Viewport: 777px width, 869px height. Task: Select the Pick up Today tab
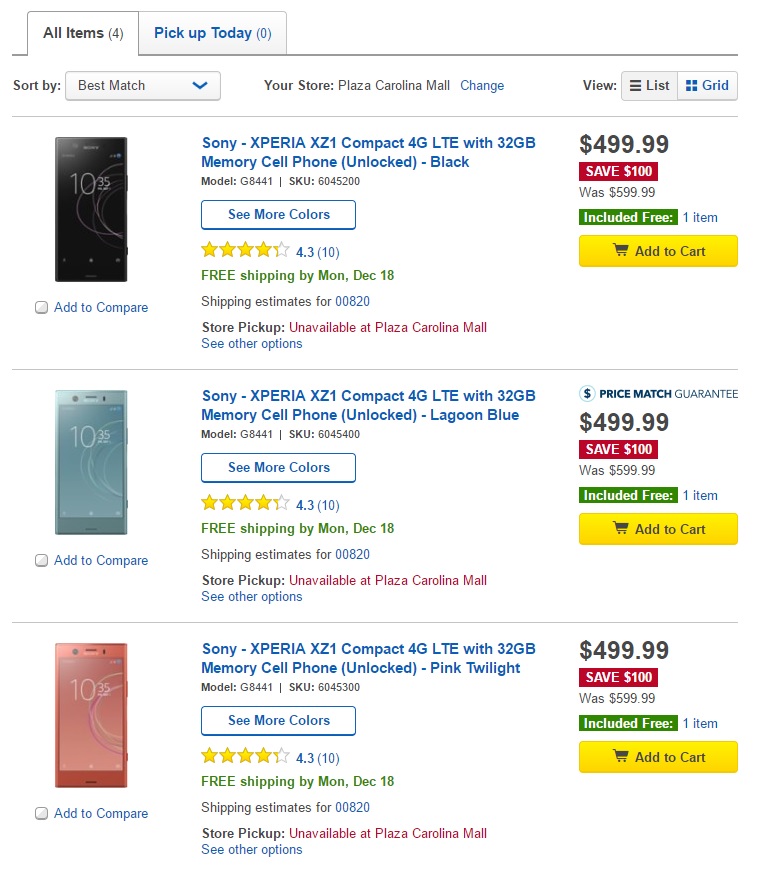tap(213, 33)
